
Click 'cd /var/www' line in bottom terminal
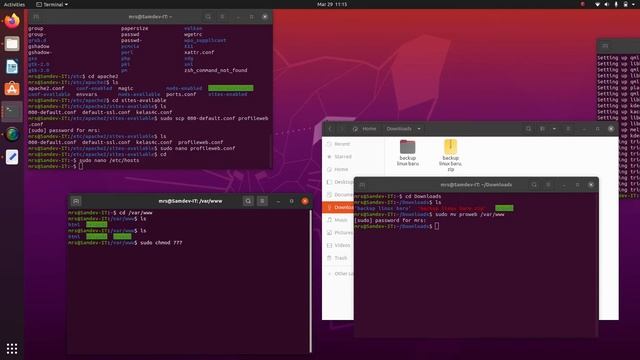click(136, 213)
